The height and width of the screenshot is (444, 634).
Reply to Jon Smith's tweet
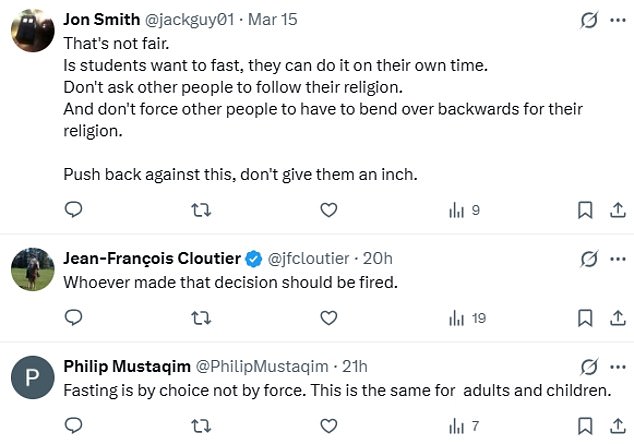tap(73, 210)
